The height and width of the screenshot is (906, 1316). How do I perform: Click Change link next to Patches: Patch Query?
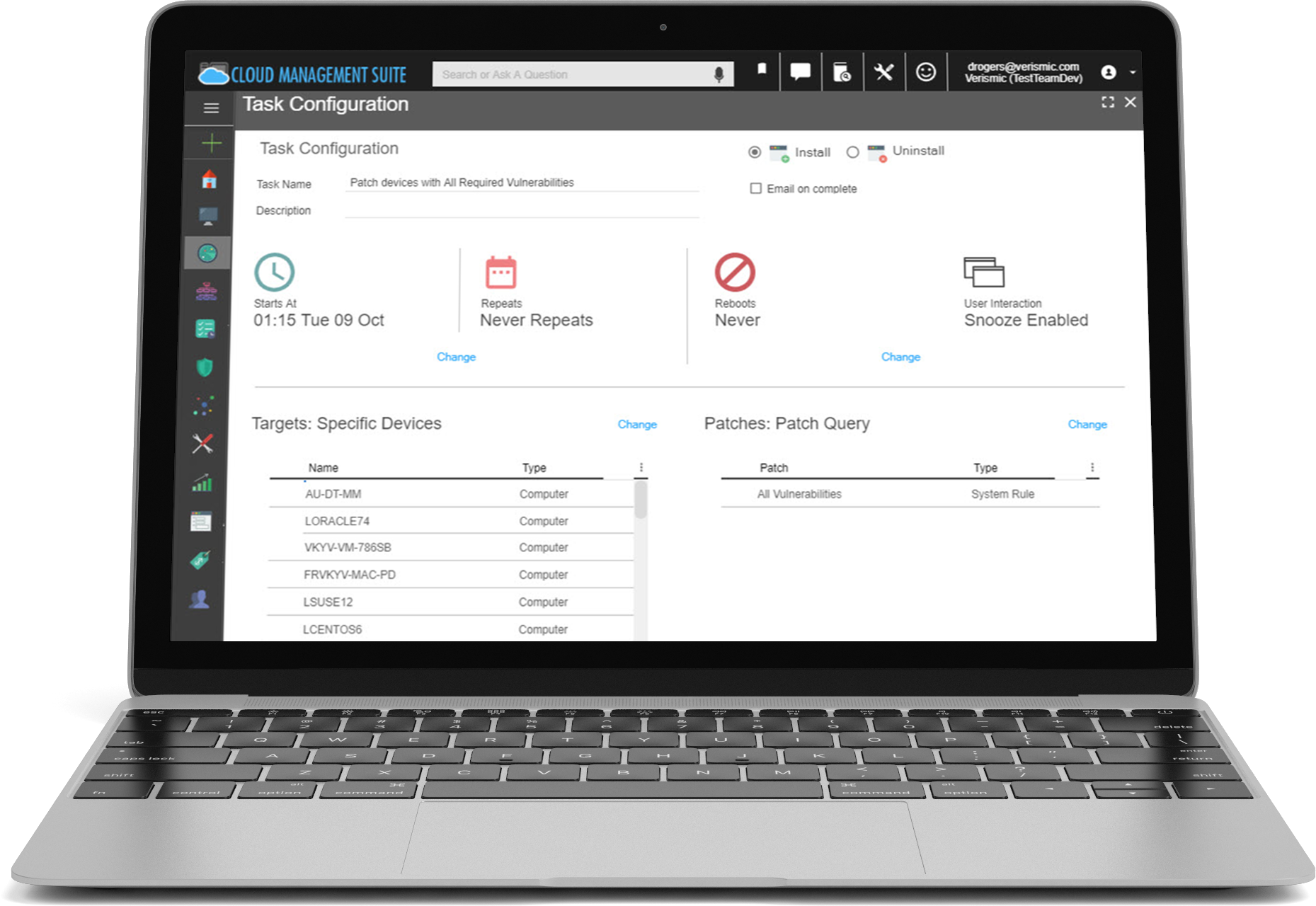1087,424
